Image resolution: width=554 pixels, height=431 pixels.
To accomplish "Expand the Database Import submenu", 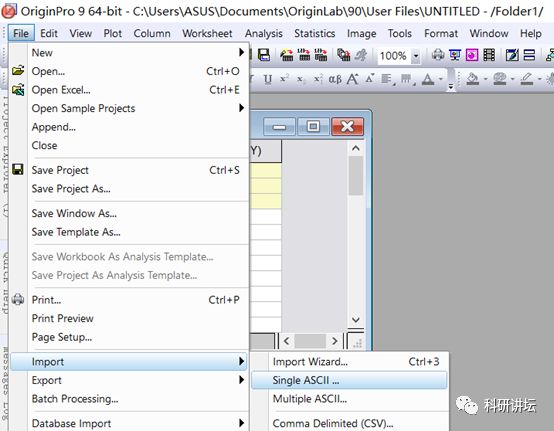I will [x=241, y=423].
